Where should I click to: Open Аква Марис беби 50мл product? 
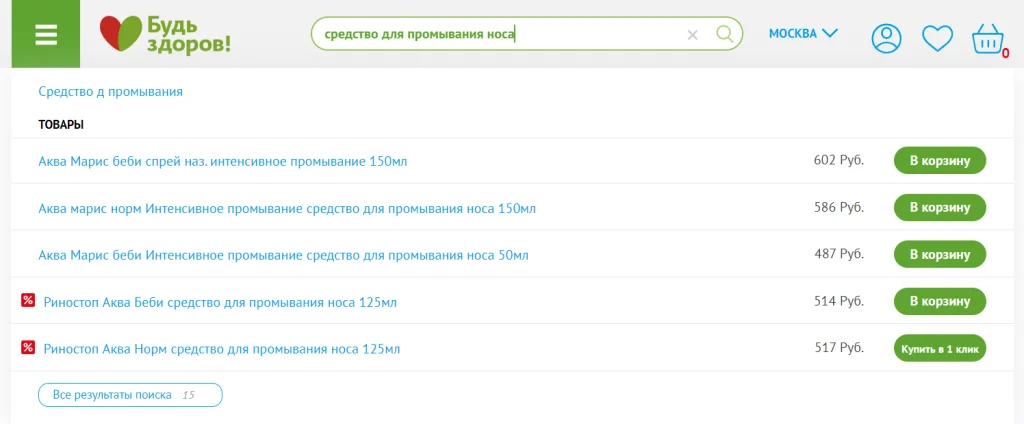tap(282, 255)
